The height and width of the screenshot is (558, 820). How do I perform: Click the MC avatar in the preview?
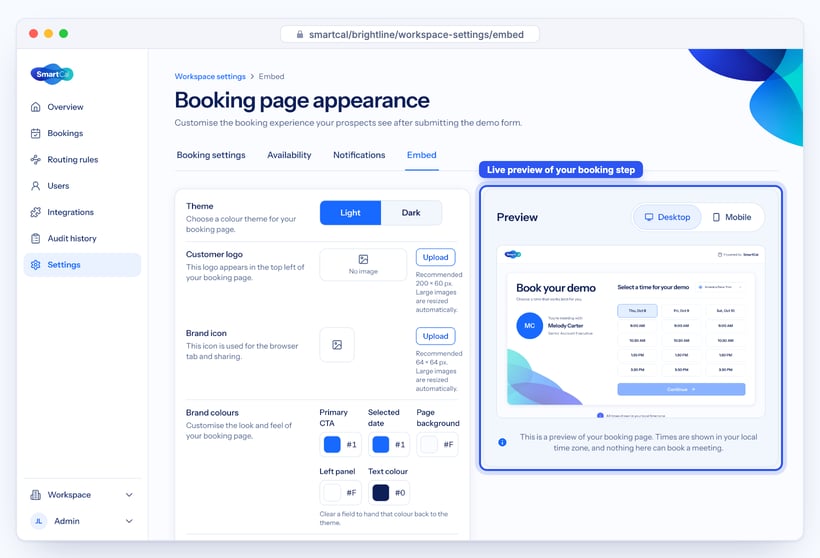(x=530, y=325)
